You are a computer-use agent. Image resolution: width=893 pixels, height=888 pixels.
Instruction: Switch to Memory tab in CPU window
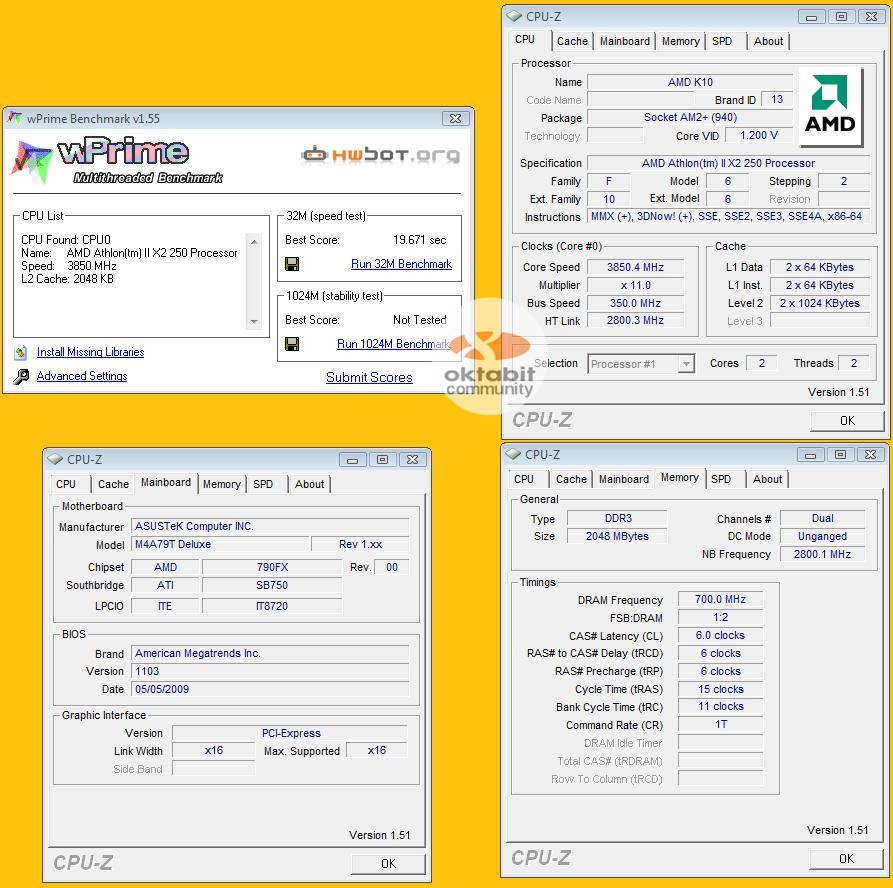click(680, 41)
